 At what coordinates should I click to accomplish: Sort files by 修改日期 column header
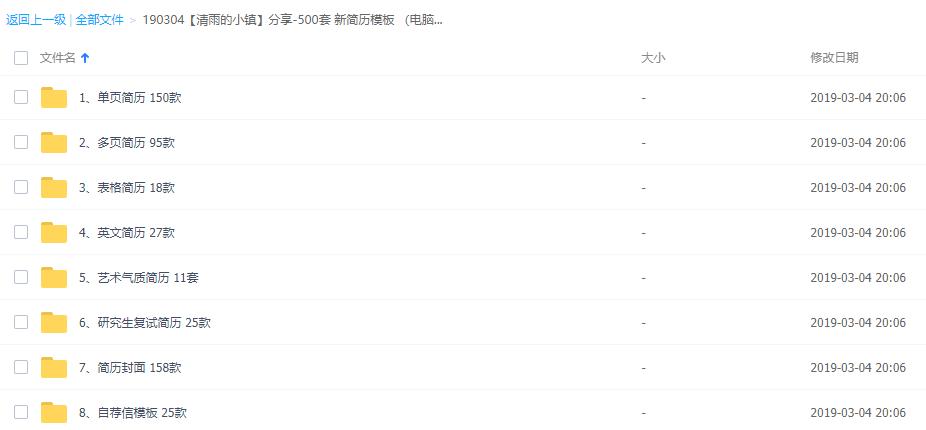click(834, 57)
